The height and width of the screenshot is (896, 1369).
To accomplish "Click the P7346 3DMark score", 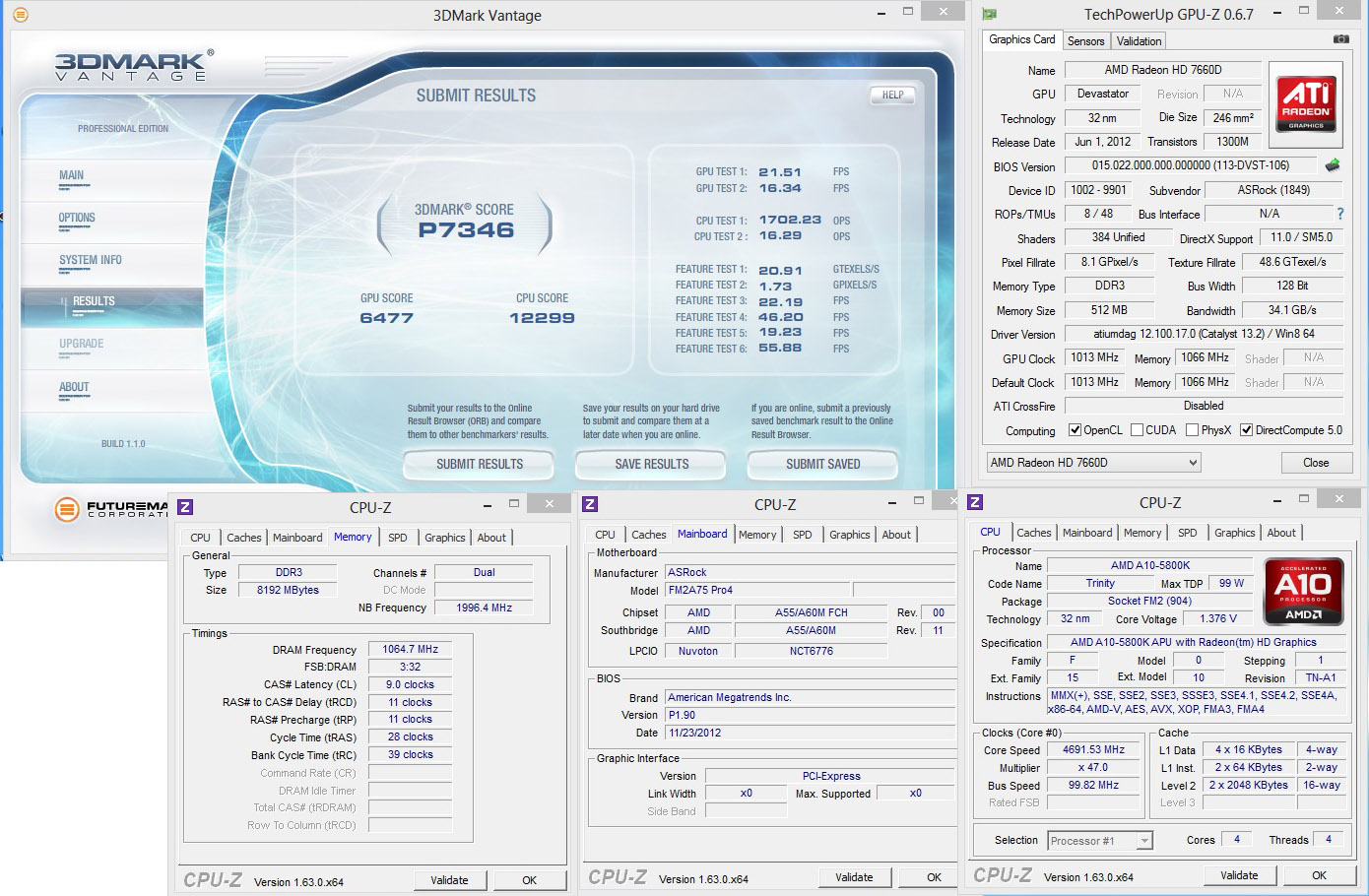I will [x=466, y=230].
